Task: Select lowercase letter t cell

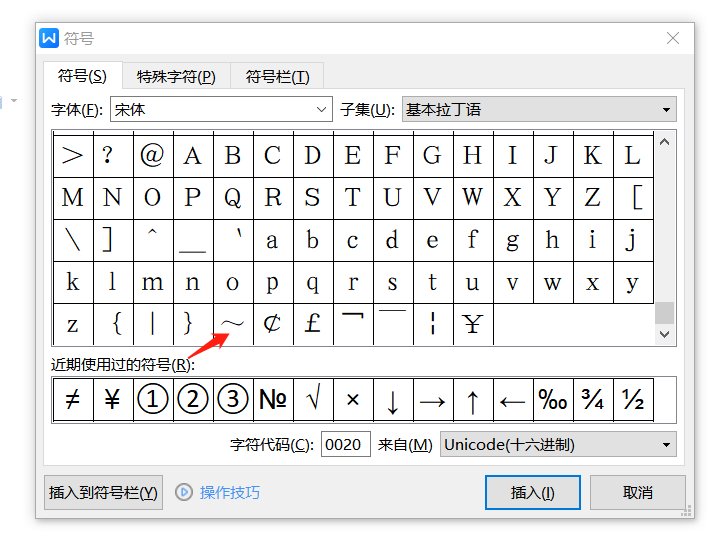Action: pos(433,282)
